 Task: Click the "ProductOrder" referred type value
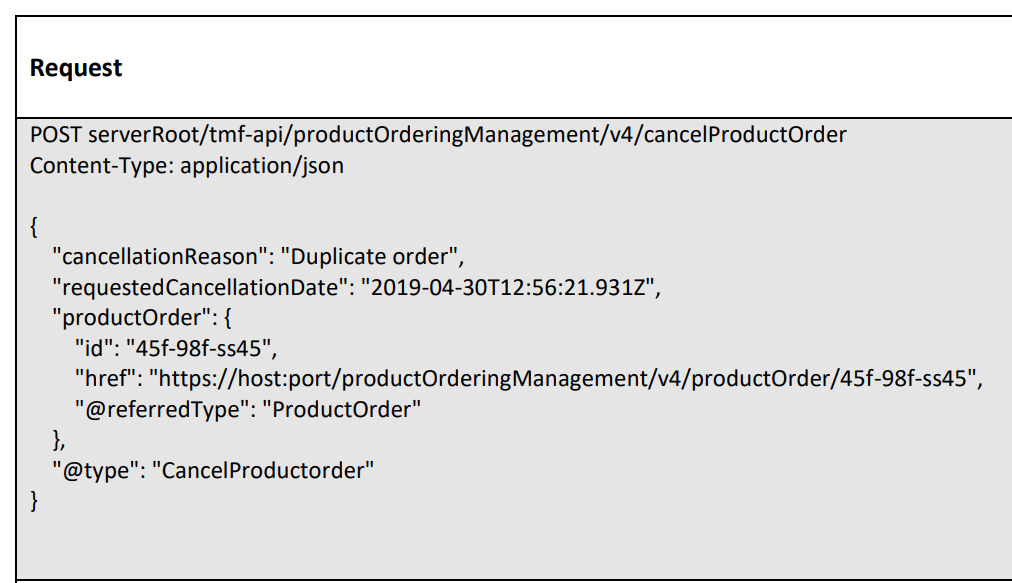tap(341, 409)
